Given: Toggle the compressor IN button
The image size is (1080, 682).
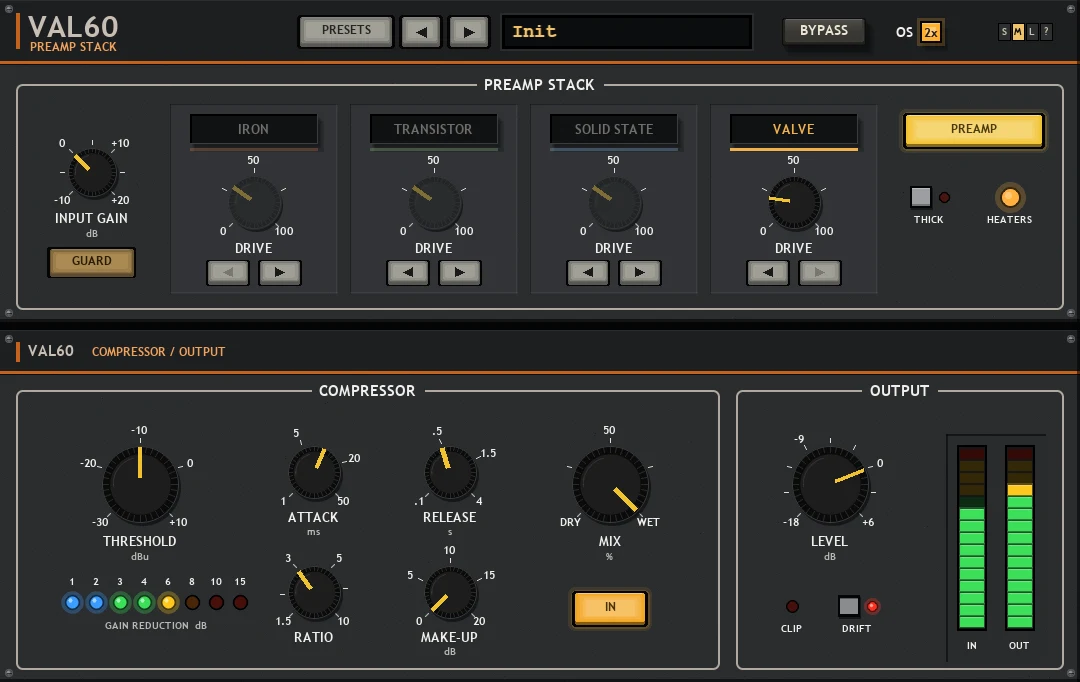Looking at the screenshot, I should 610,608.
